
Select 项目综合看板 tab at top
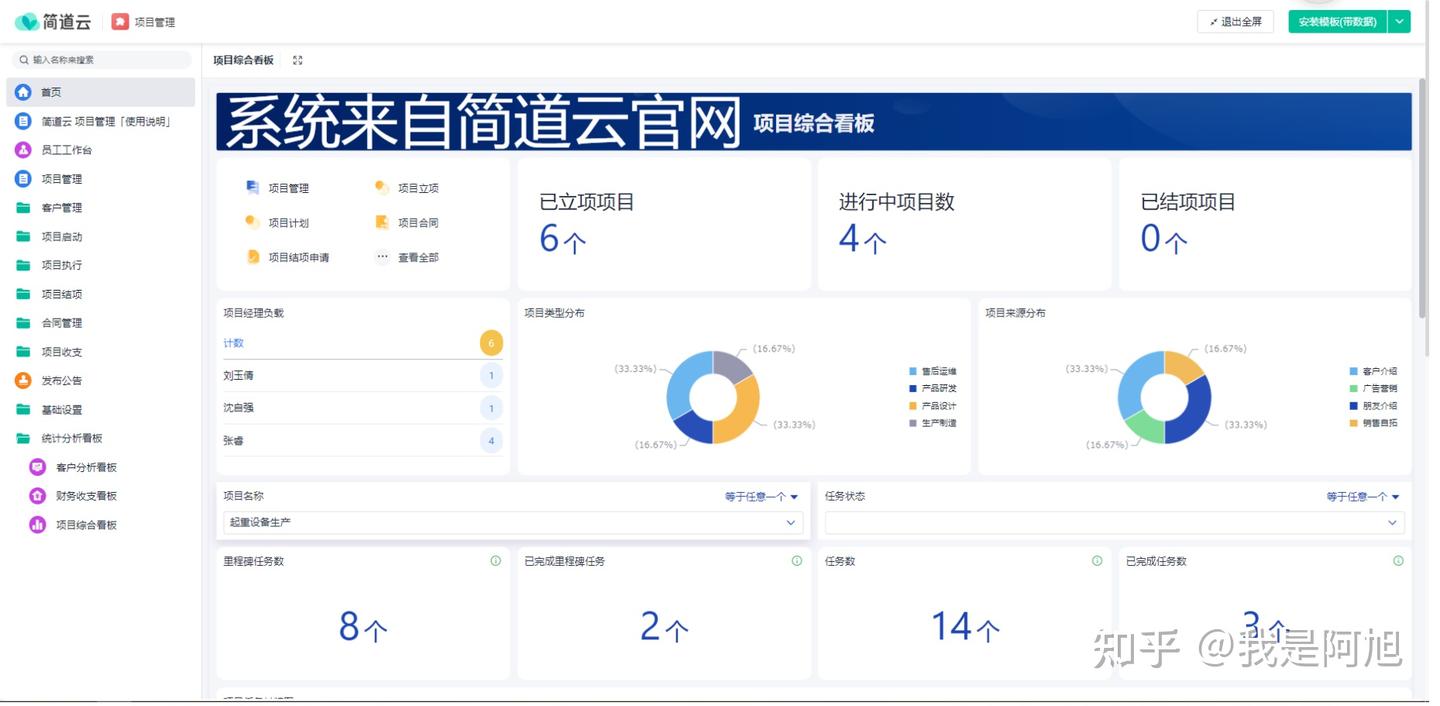pos(243,60)
